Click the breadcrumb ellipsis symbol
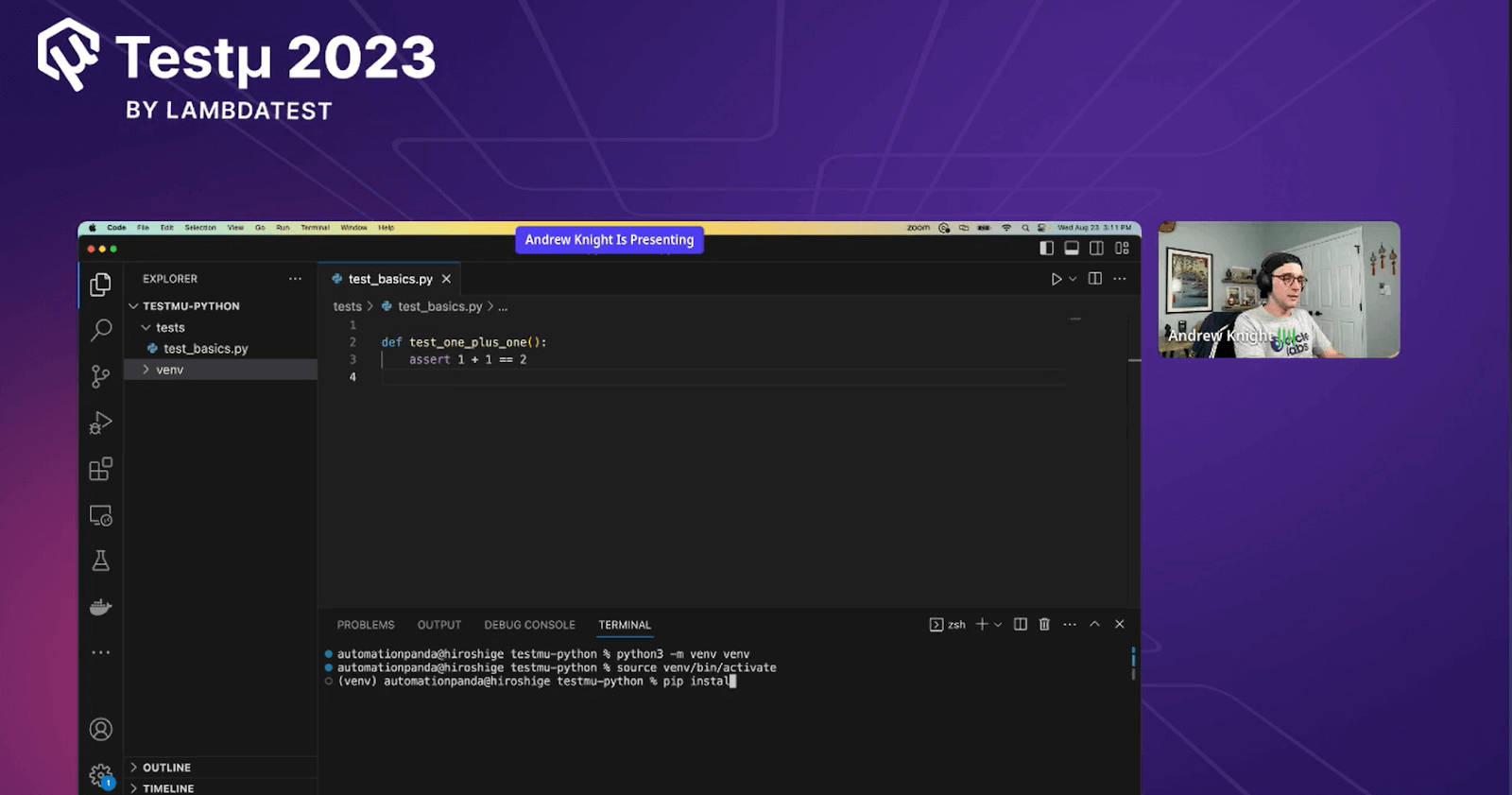1512x795 pixels. 503,306
